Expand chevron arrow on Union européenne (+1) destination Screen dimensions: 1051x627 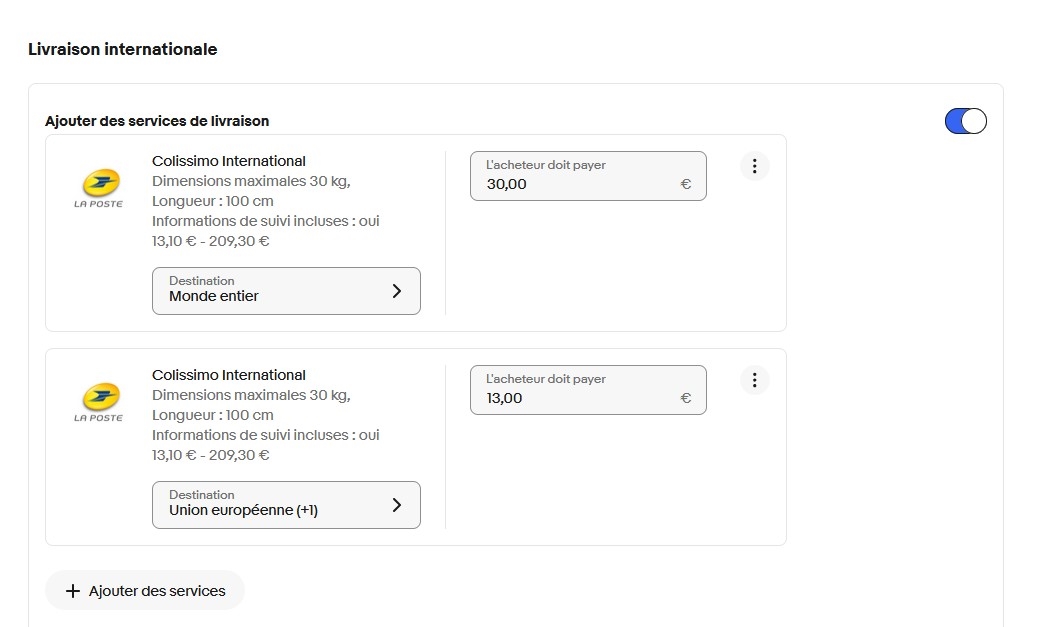(396, 505)
